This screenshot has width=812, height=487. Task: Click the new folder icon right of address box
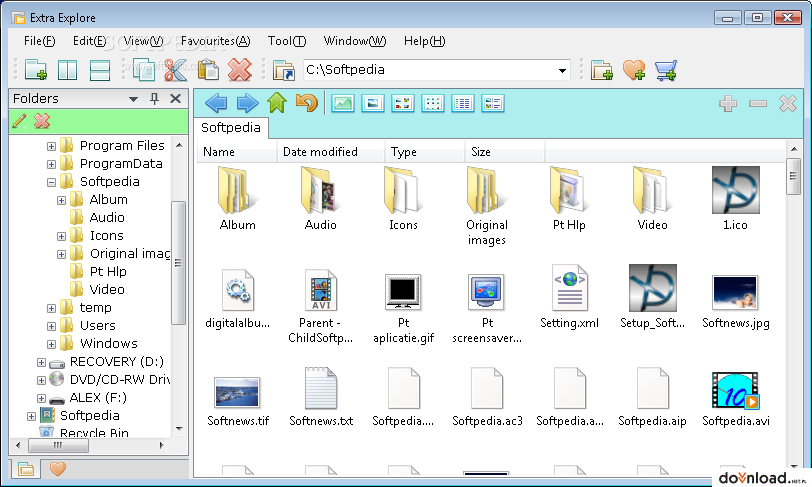click(x=602, y=70)
